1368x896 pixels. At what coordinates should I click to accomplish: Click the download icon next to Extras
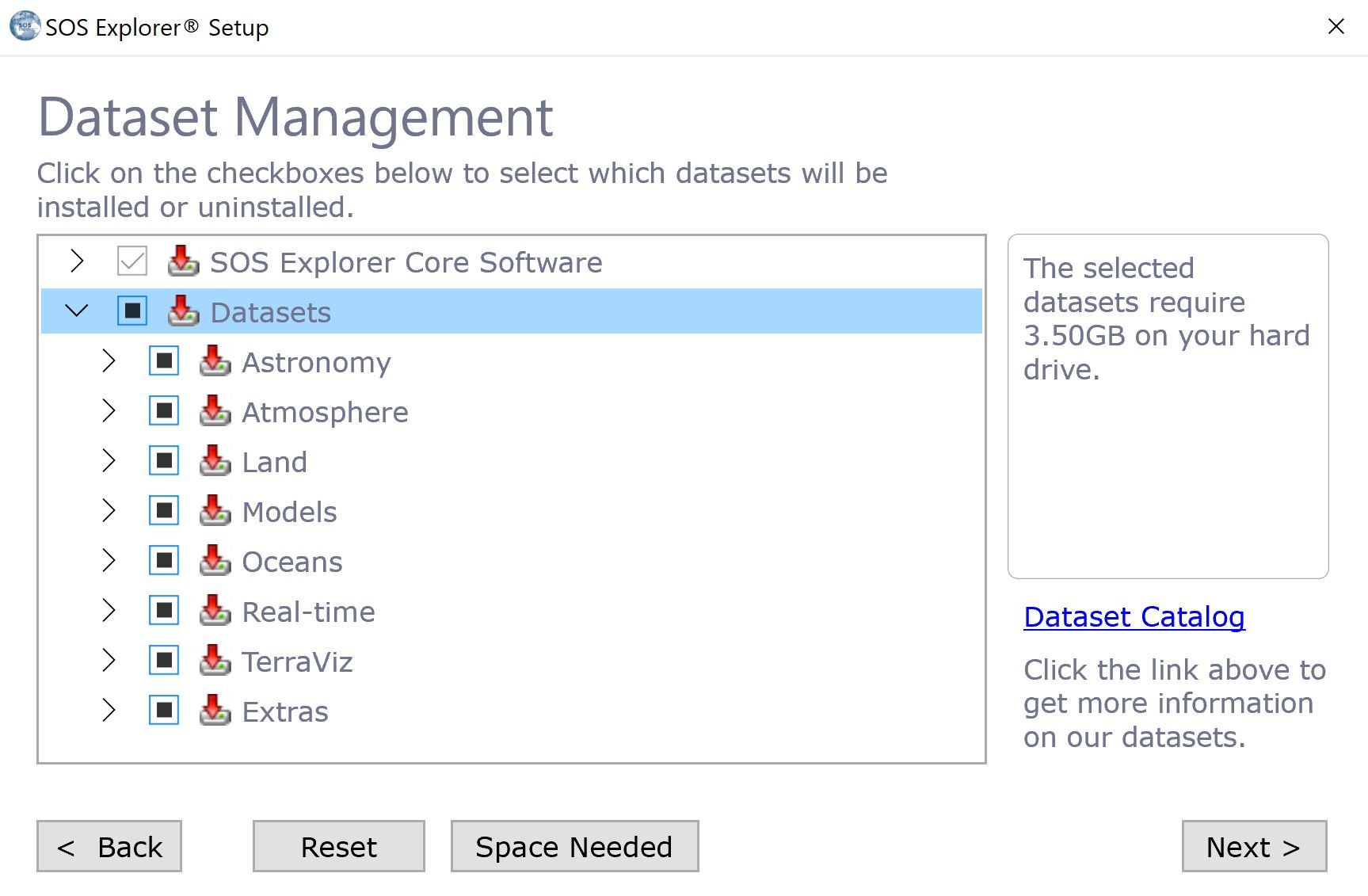[215, 710]
